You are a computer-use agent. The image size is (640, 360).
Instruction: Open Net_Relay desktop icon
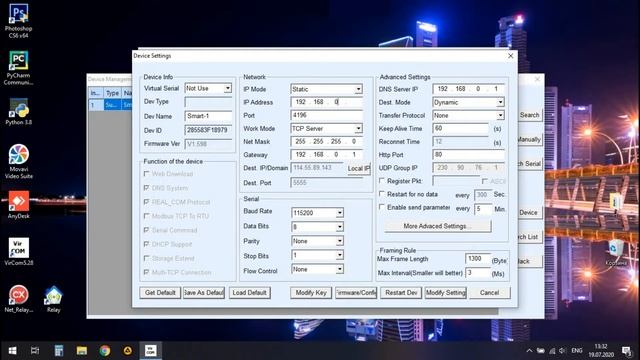coord(18,299)
